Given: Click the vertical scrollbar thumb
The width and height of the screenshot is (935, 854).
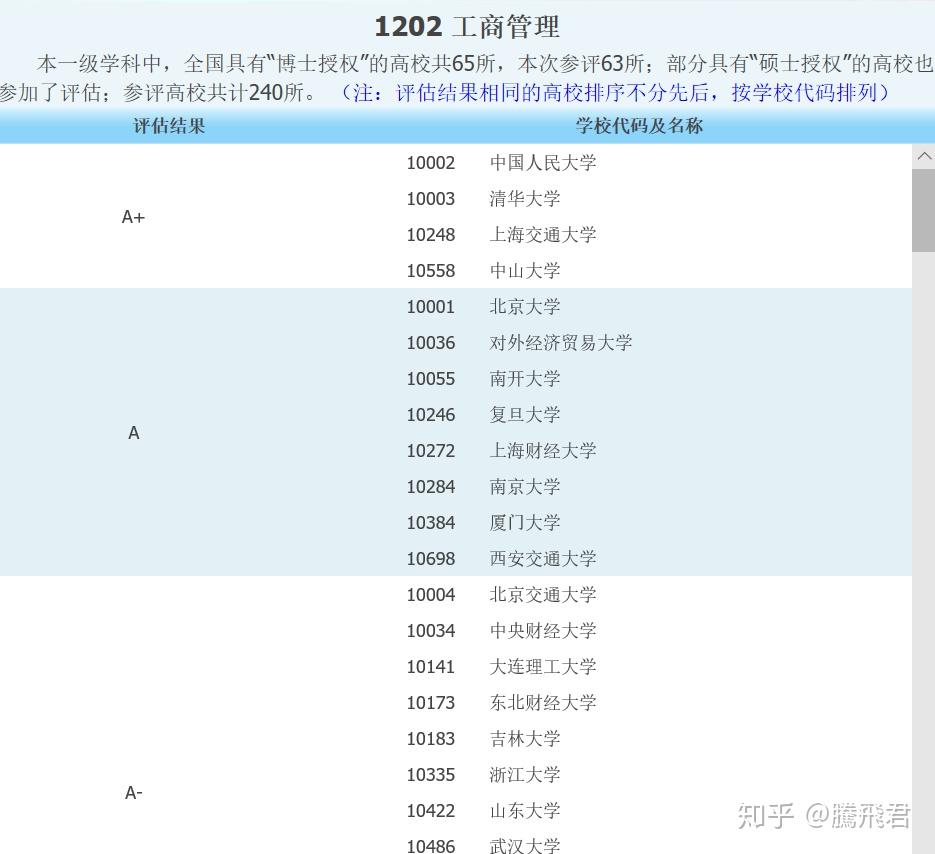Looking at the screenshot, I should click(x=924, y=210).
